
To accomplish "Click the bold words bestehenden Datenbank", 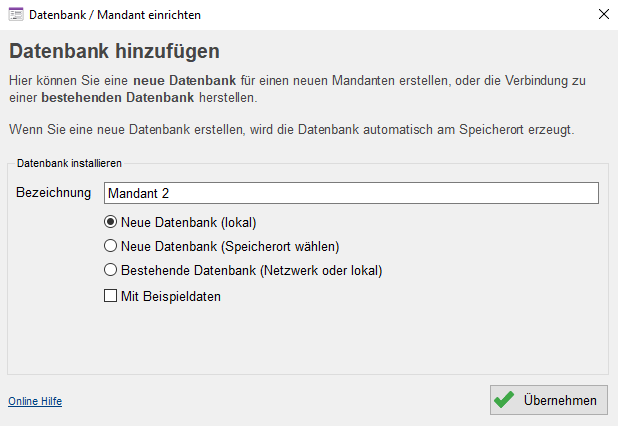I will point(118,97).
